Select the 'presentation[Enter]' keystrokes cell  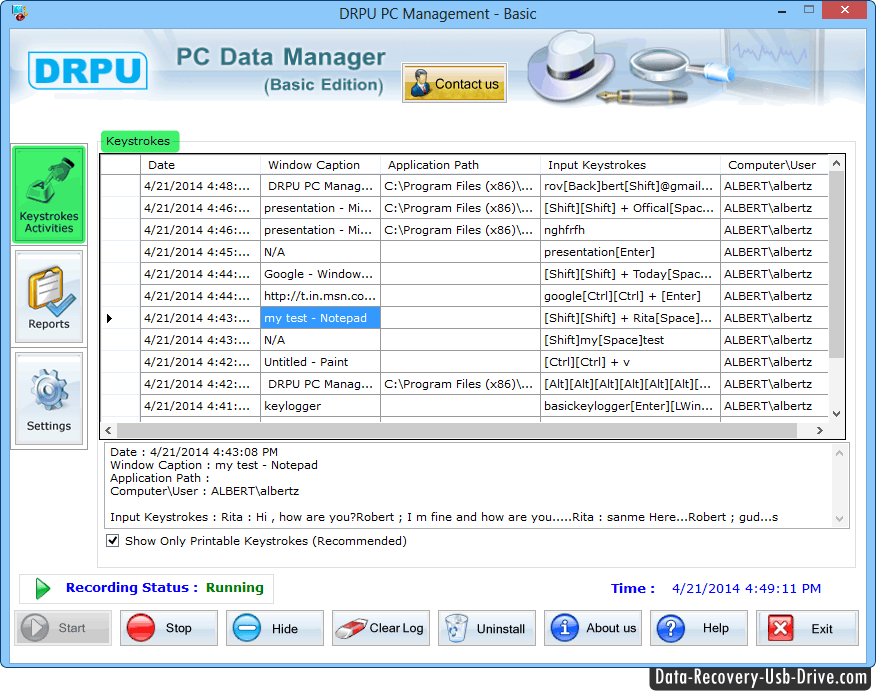630,252
